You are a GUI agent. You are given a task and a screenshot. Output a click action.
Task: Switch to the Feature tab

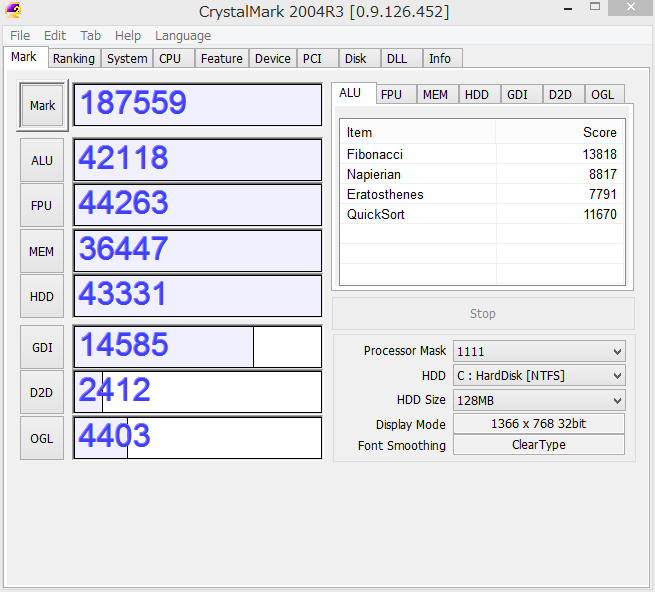point(221,58)
